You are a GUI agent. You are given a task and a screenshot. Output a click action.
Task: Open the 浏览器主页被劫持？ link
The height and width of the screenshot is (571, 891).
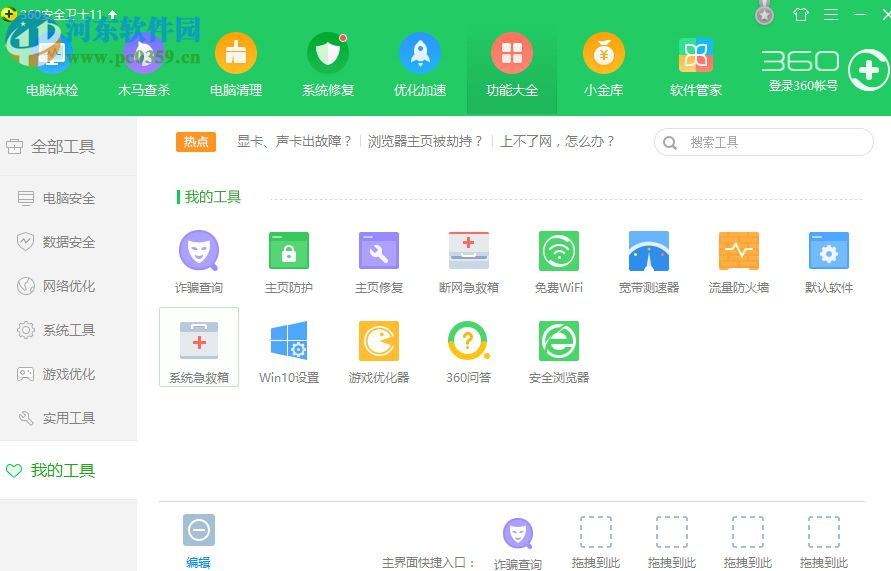[x=425, y=141]
